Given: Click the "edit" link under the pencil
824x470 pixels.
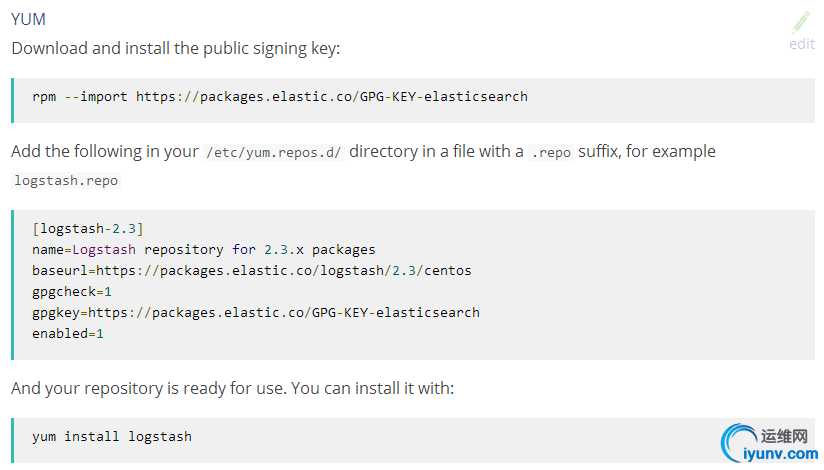Looking at the screenshot, I should coord(802,44).
